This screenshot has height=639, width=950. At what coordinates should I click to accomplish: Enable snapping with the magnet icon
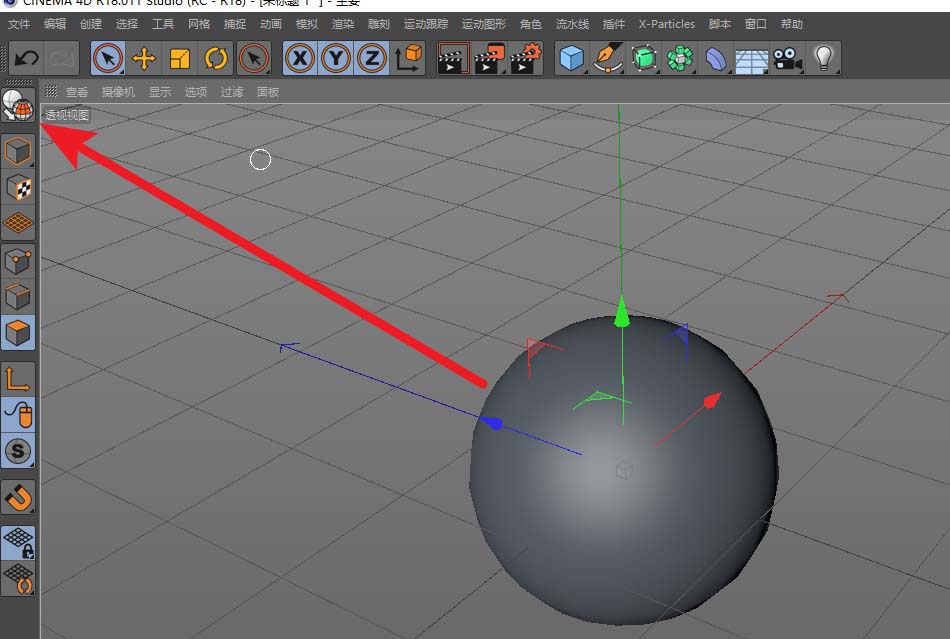point(19,497)
